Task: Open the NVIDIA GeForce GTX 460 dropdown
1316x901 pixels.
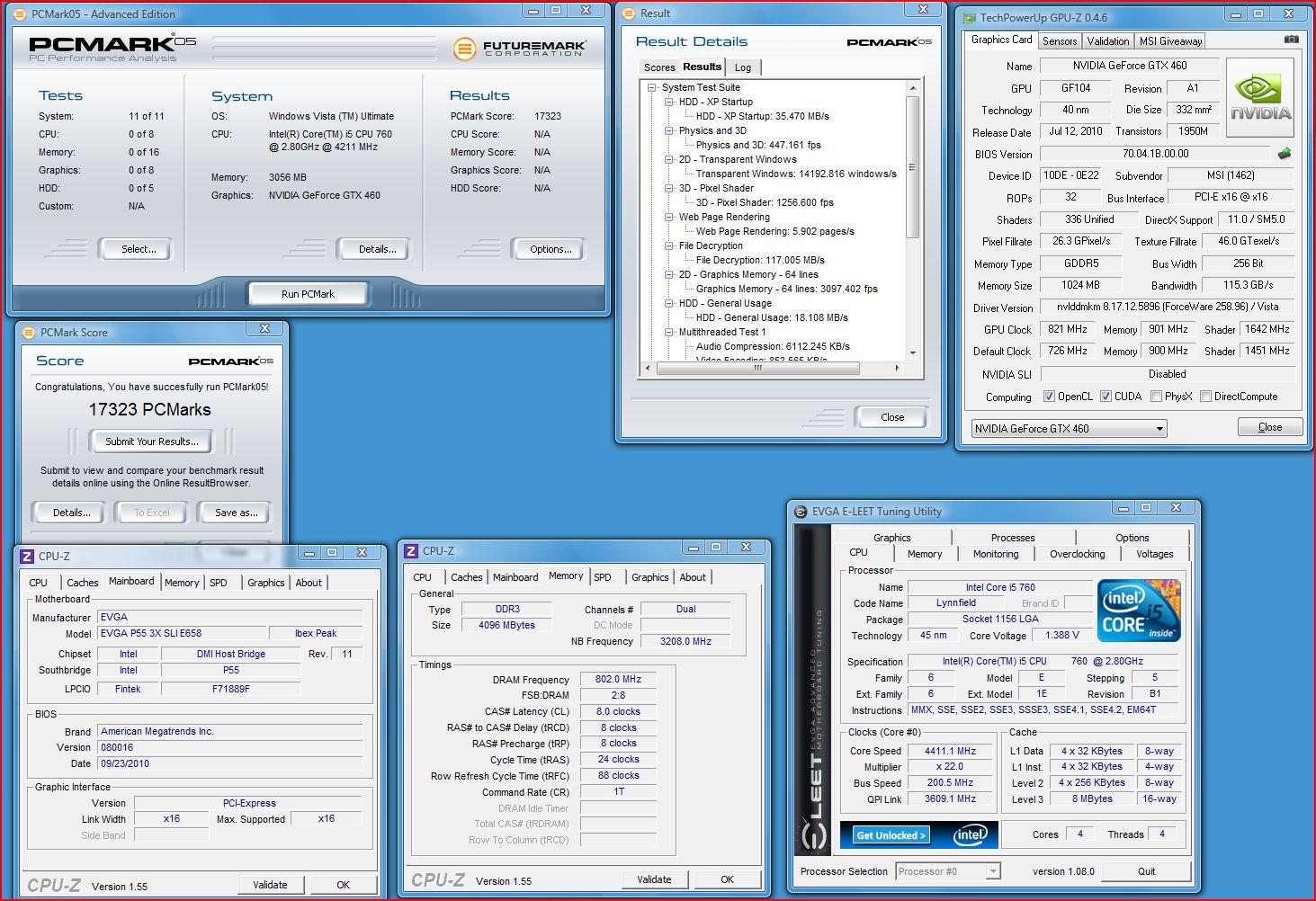Action: (1069, 428)
